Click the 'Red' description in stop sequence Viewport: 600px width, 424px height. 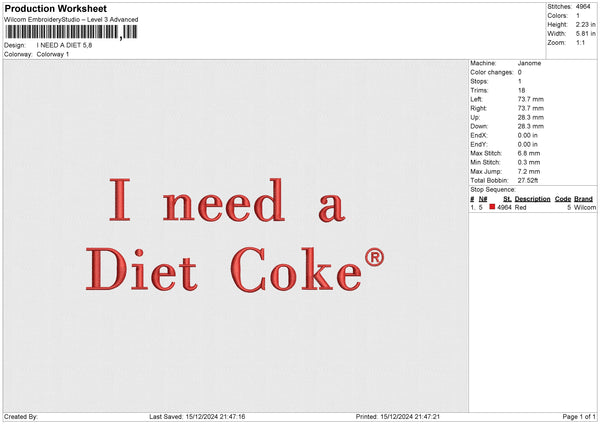(x=520, y=207)
